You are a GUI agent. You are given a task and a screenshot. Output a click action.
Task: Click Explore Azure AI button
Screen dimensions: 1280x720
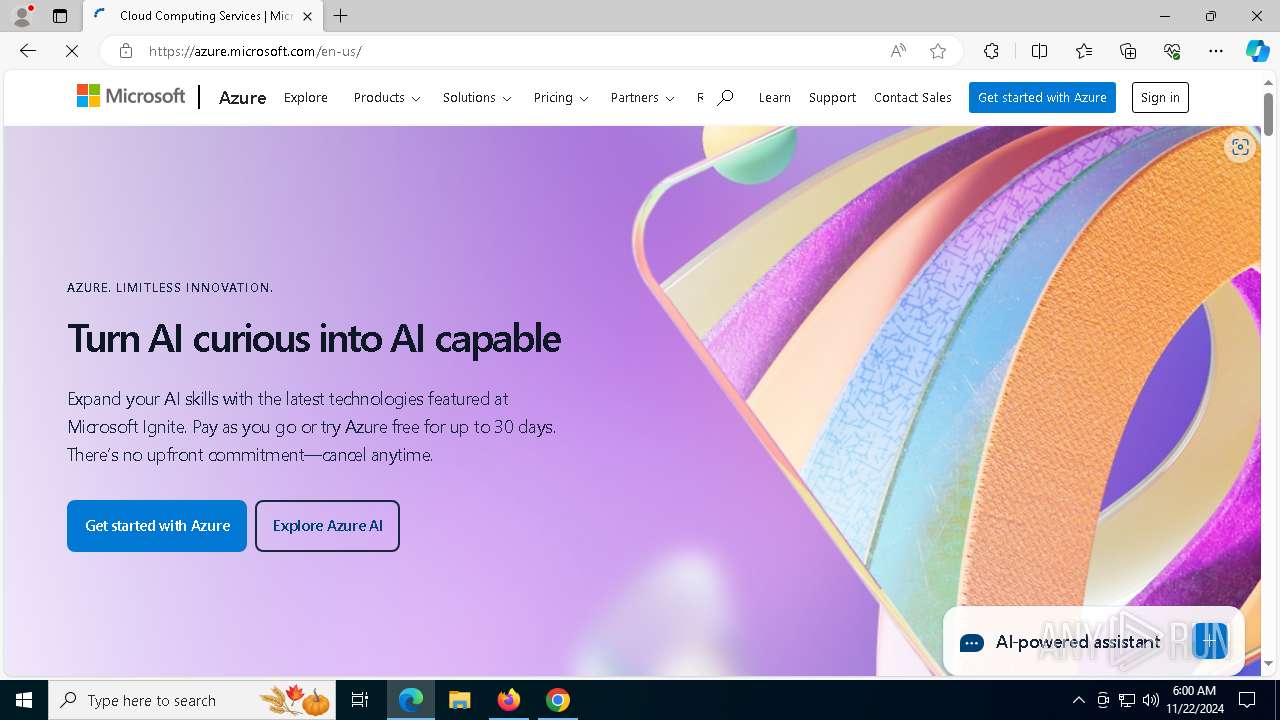(327, 526)
